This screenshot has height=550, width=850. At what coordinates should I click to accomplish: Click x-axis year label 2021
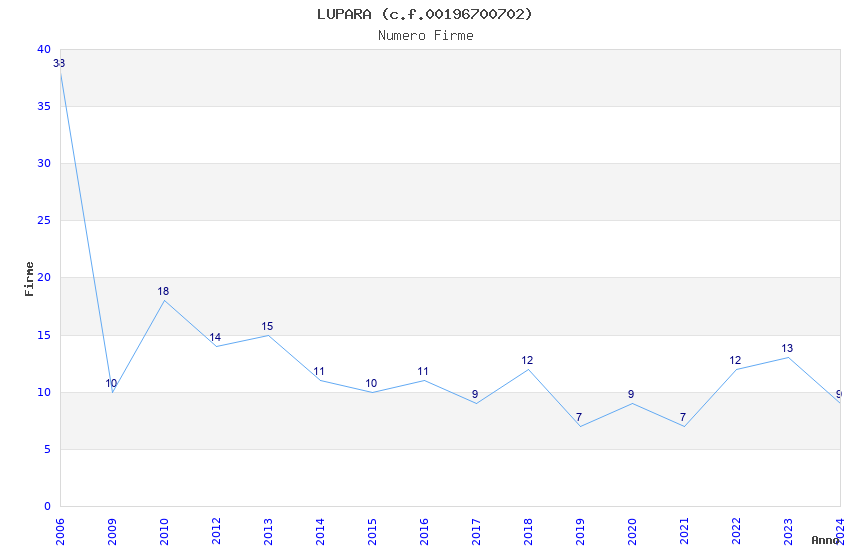(x=684, y=532)
